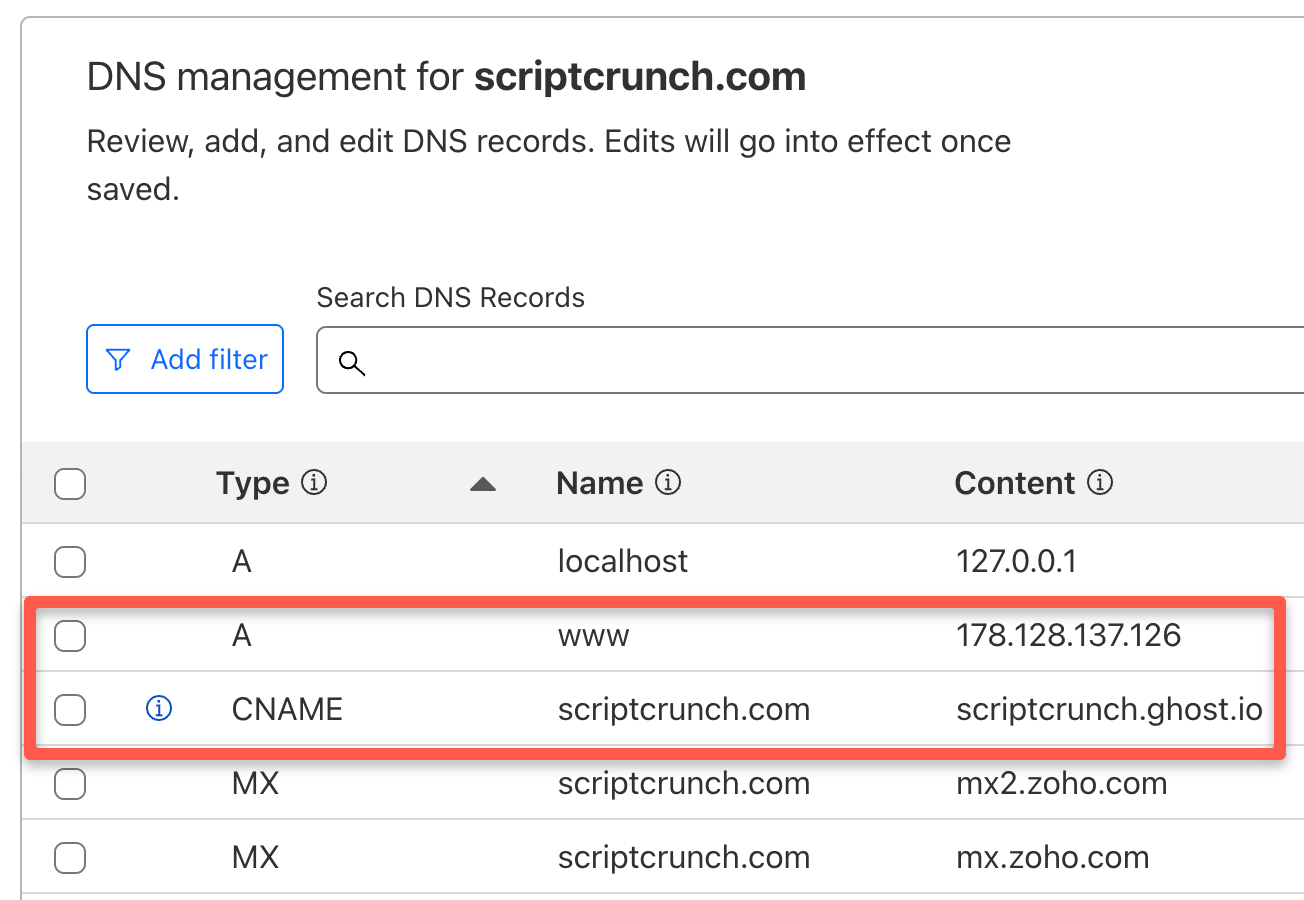Click the info icon on CNAME row
The height and width of the screenshot is (900, 1304).
[x=159, y=709]
